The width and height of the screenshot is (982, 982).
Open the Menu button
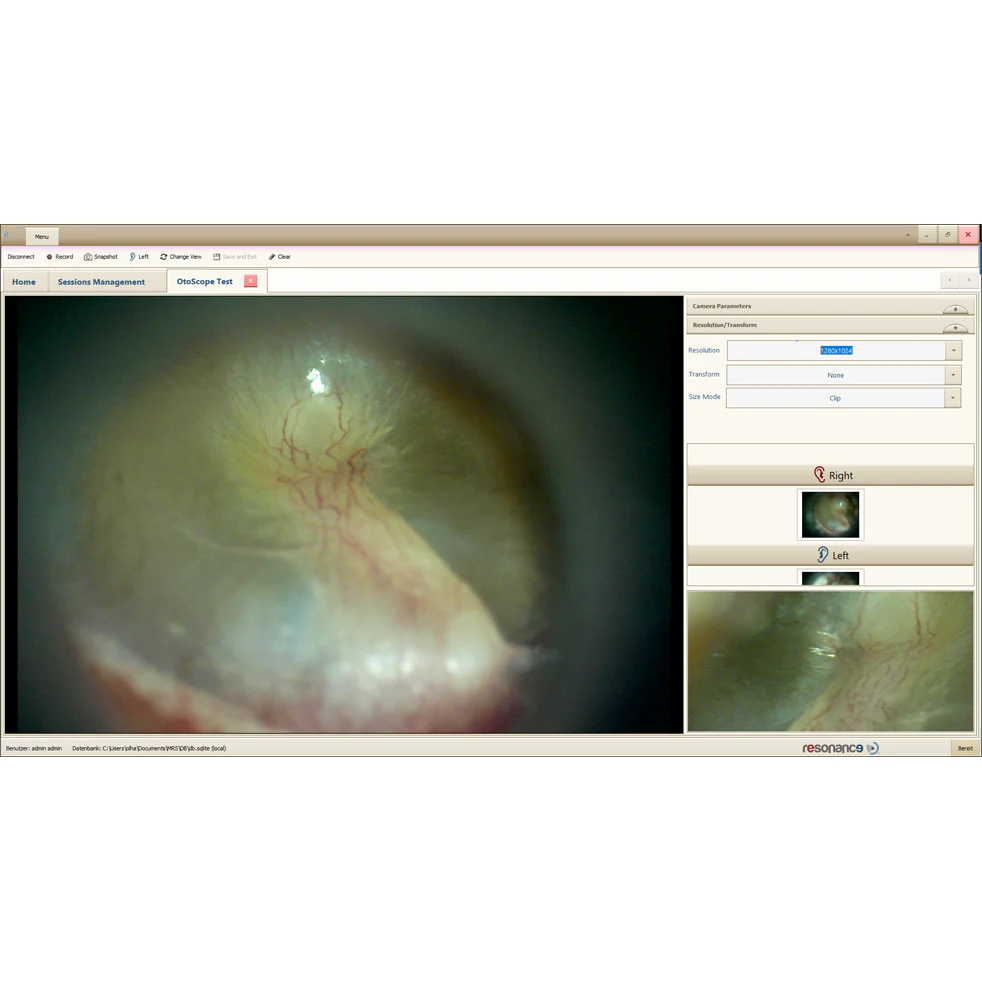click(x=42, y=236)
